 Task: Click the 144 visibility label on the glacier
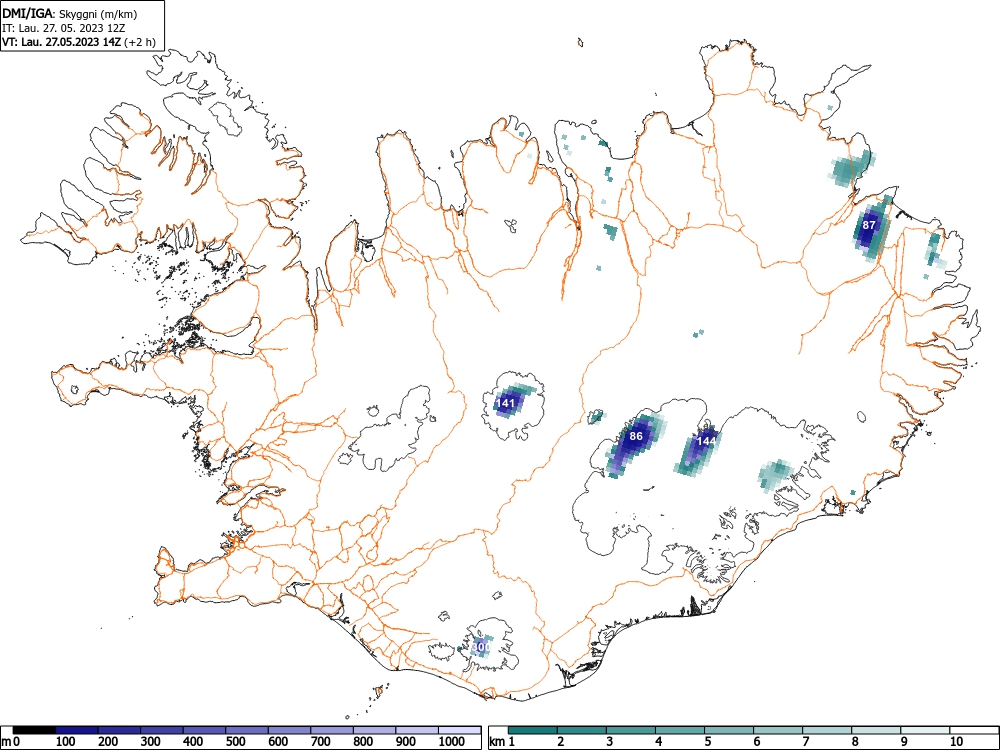click(706, 441)
